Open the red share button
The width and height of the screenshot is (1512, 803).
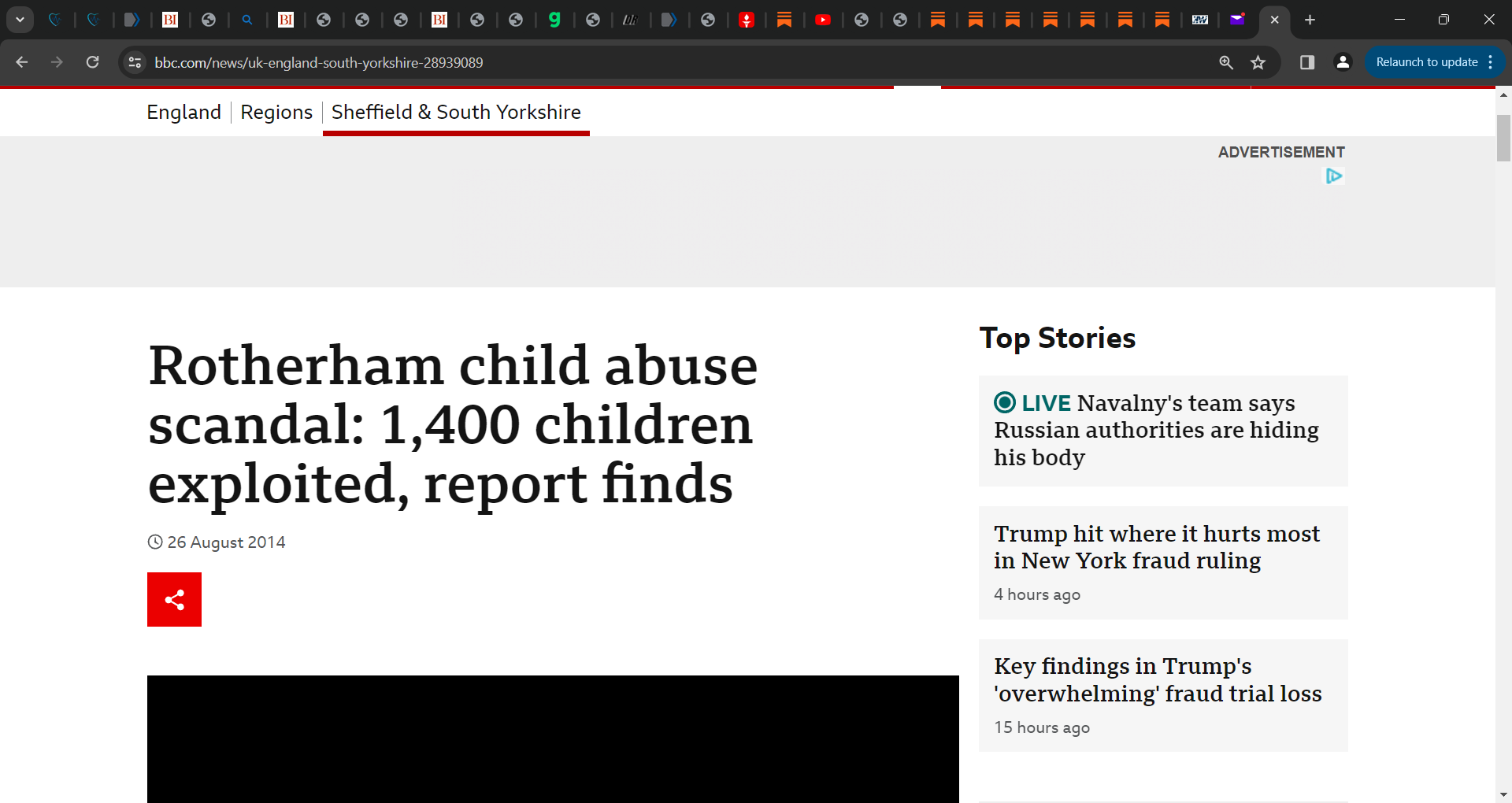pos(174,600)
